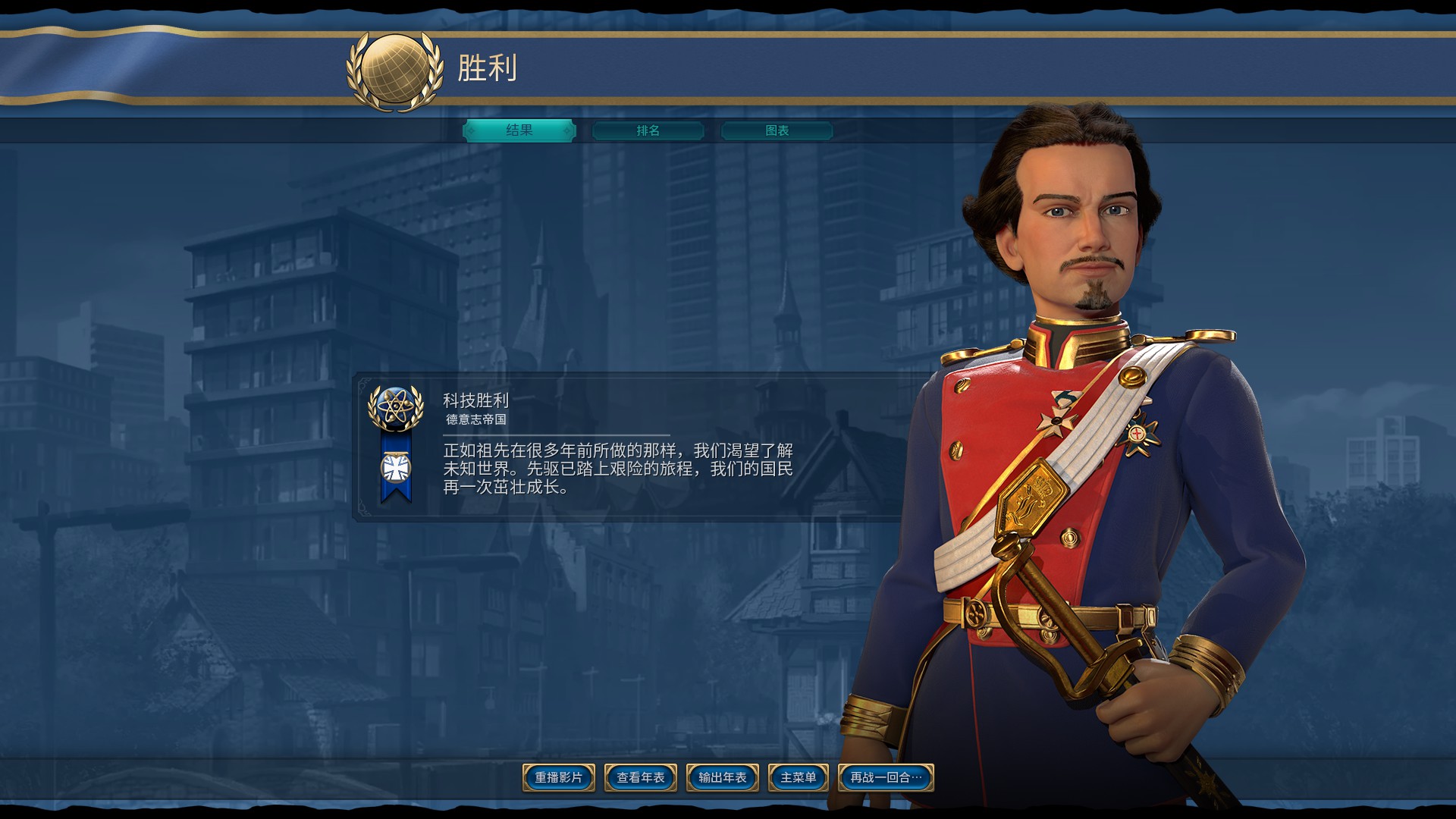Viewport: 1456px width, 819px height.
Task: Open 查看年表 to view the timeline
Action: [x=641, y=777]
